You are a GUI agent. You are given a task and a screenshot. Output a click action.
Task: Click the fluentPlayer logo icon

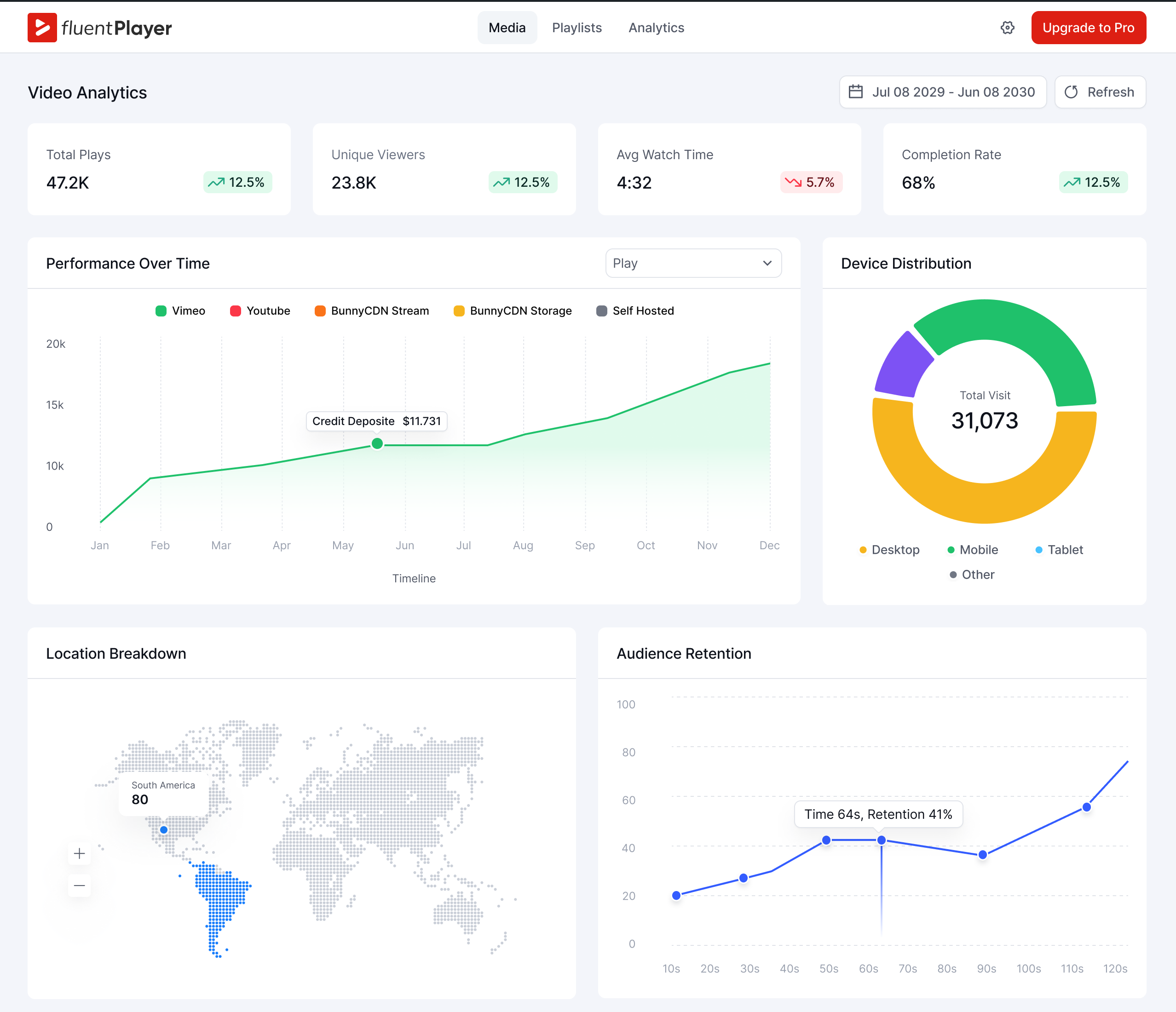(x=42, y=27)
